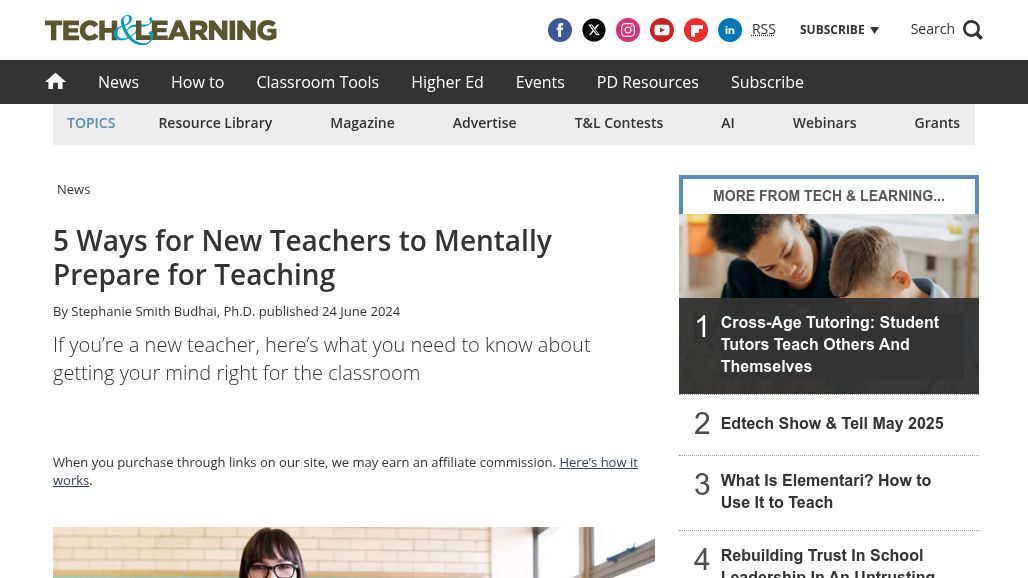Image resolution: width=1028 pixels, height=578 pixels.
Task: Open 'Rebuilding Trust In School Leadership' article
Action: pyautogui.click(x=827, y=564)
